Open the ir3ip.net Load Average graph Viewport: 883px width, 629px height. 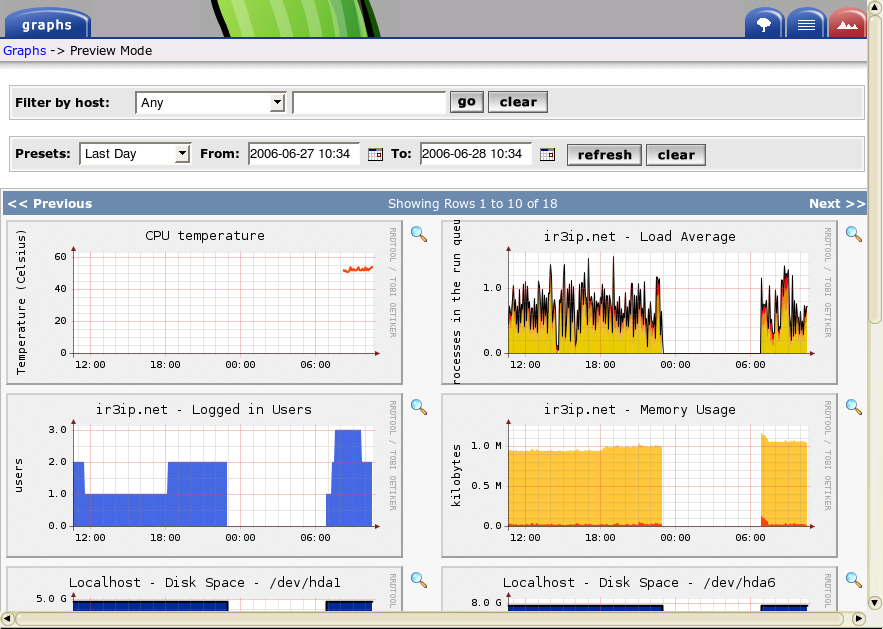coord(639,302)
